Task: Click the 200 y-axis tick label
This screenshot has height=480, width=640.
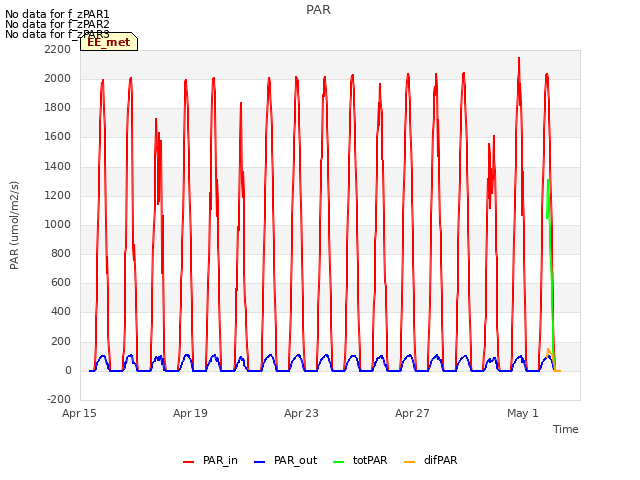Action: (x=61, y=341)
